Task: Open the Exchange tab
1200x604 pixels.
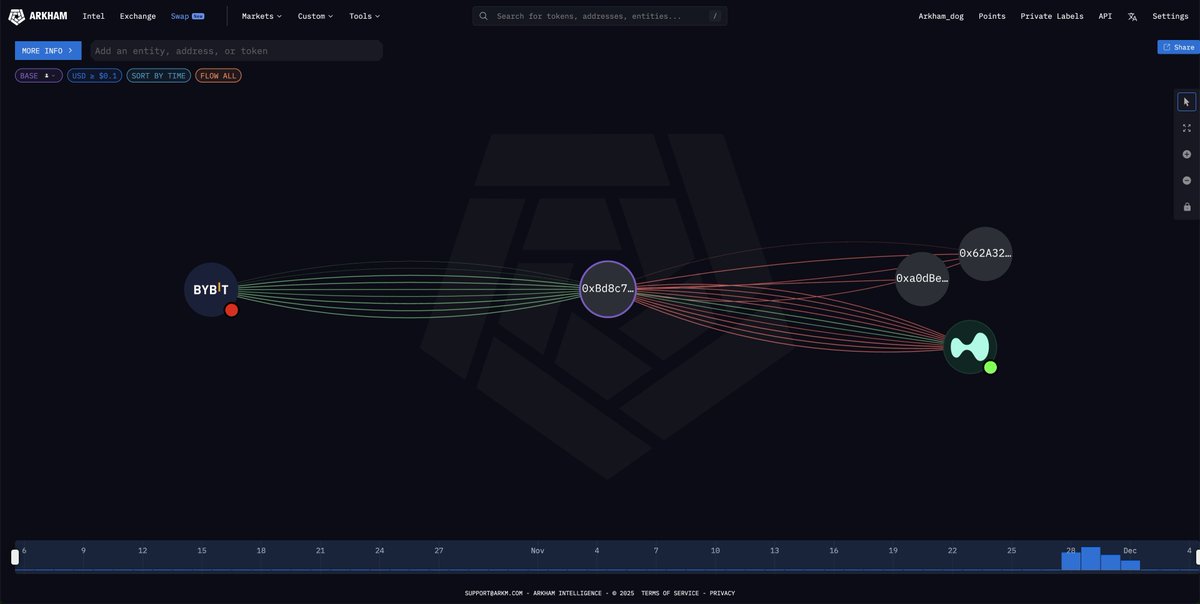Action: (x=138, y=16)
